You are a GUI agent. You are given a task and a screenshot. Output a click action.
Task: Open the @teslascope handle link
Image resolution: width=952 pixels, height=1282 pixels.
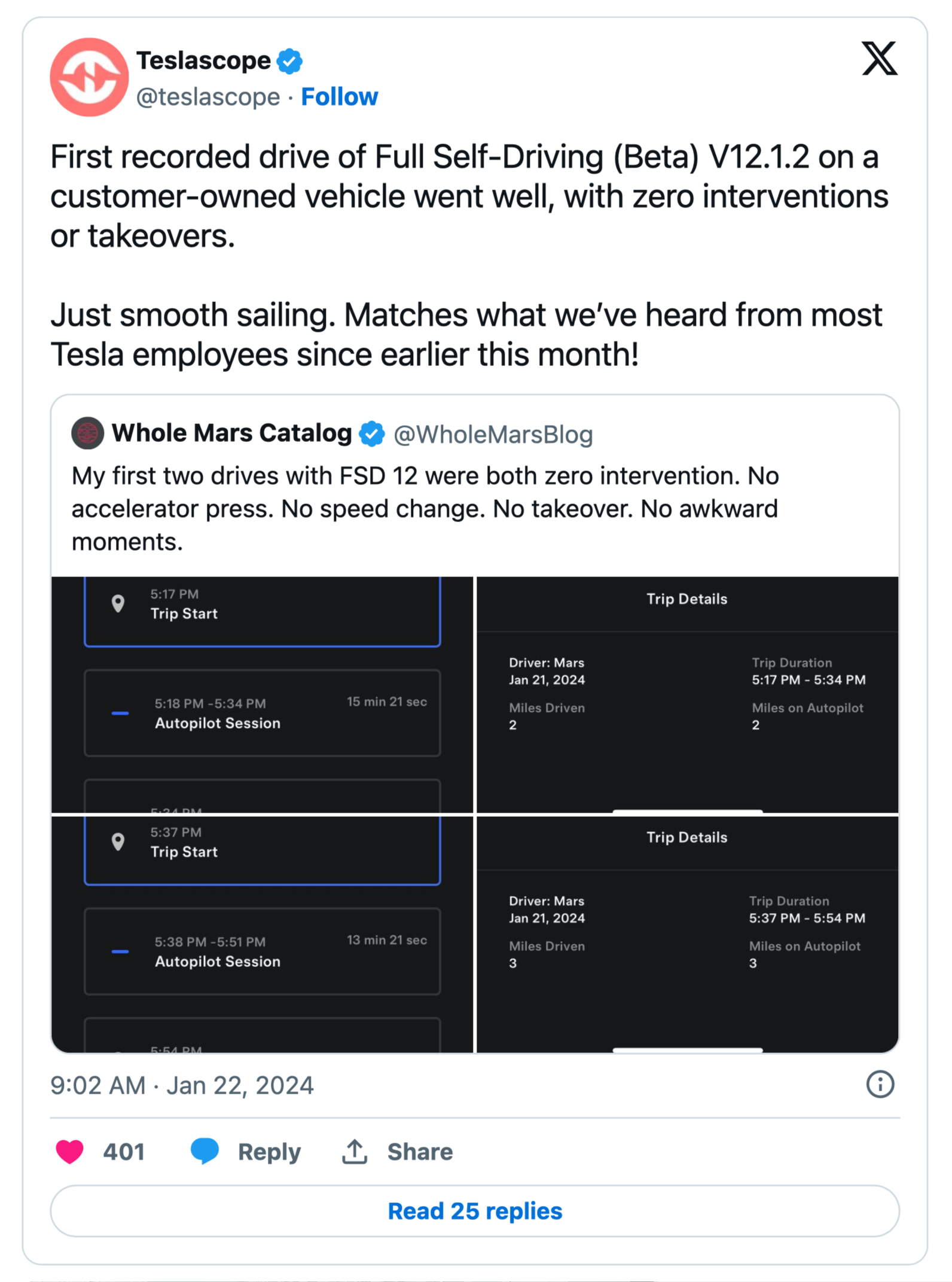tap(208, 97)
